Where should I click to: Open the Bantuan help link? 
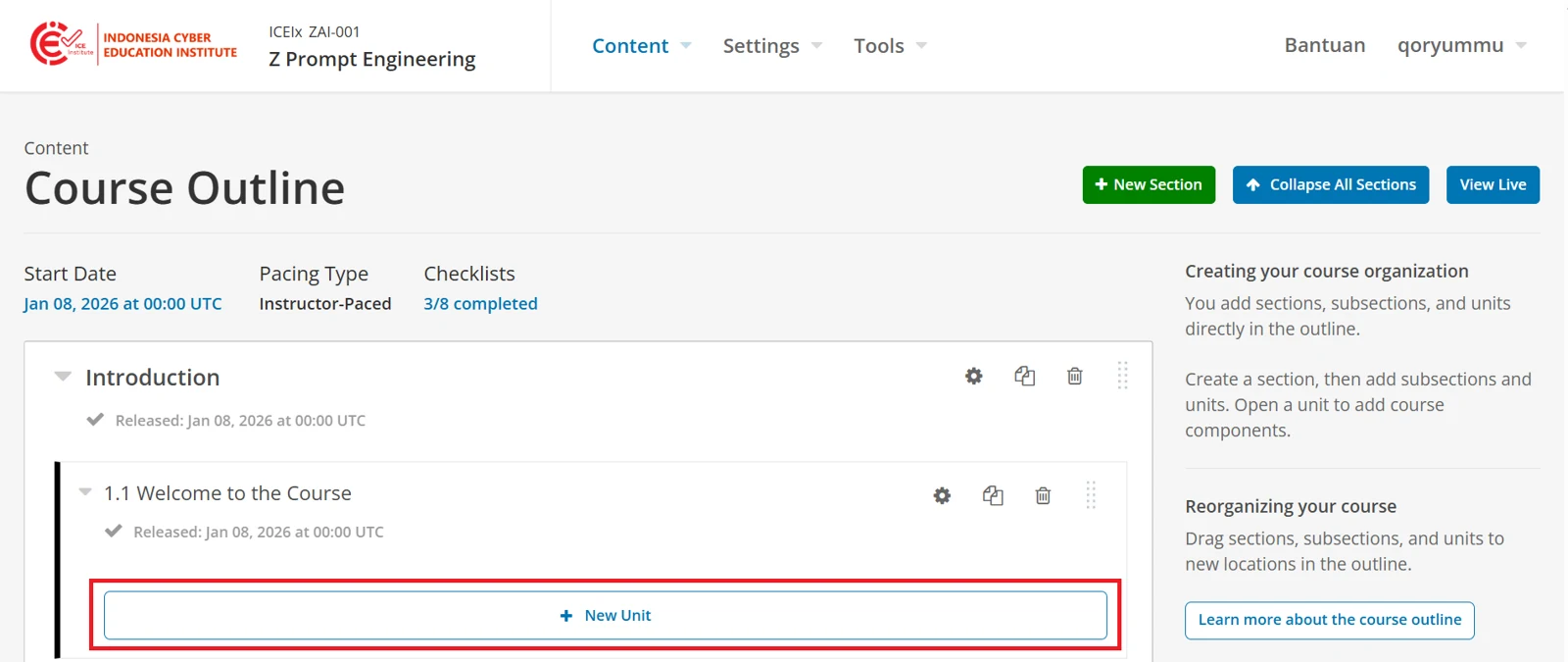1325,45
